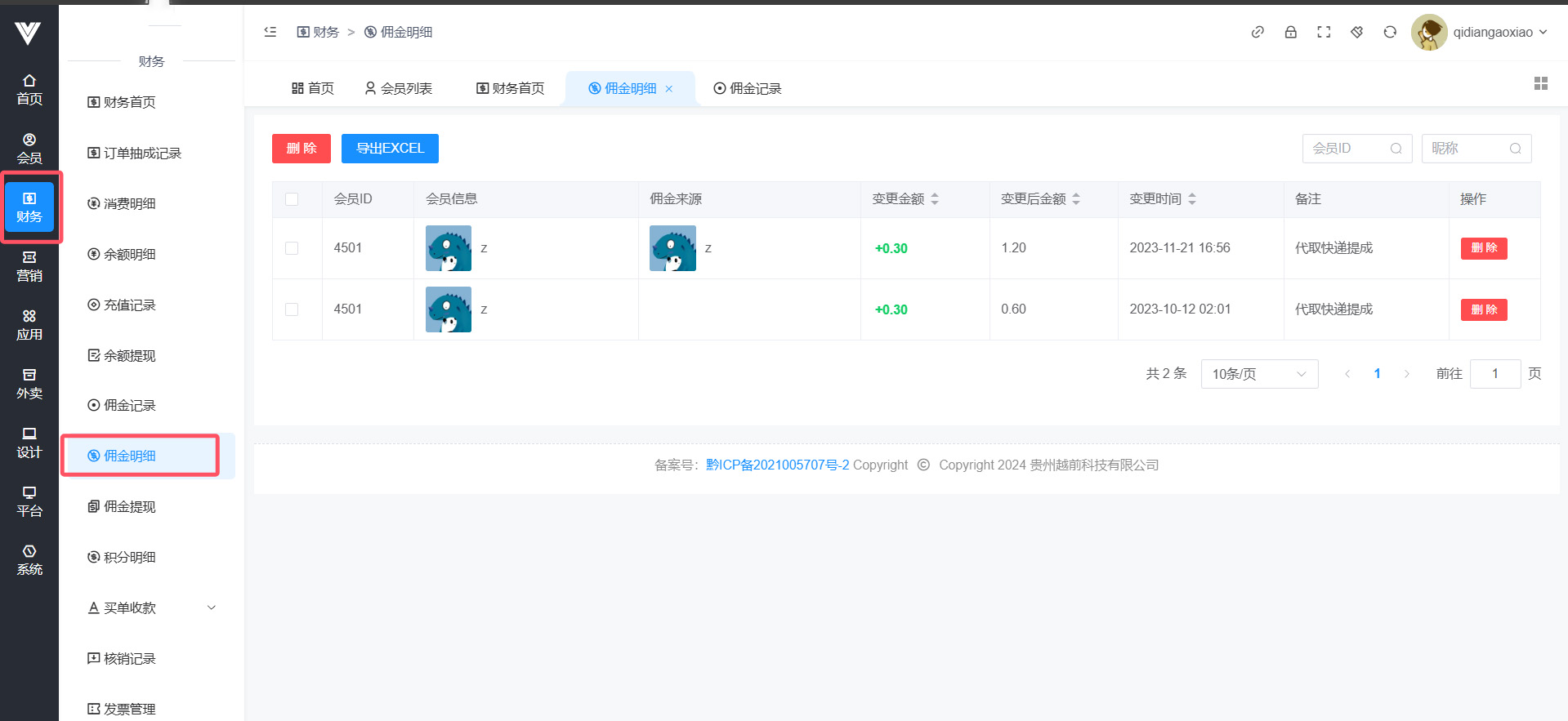Open the qidiangaoxiao user account dropdown

click(1480, 33)
